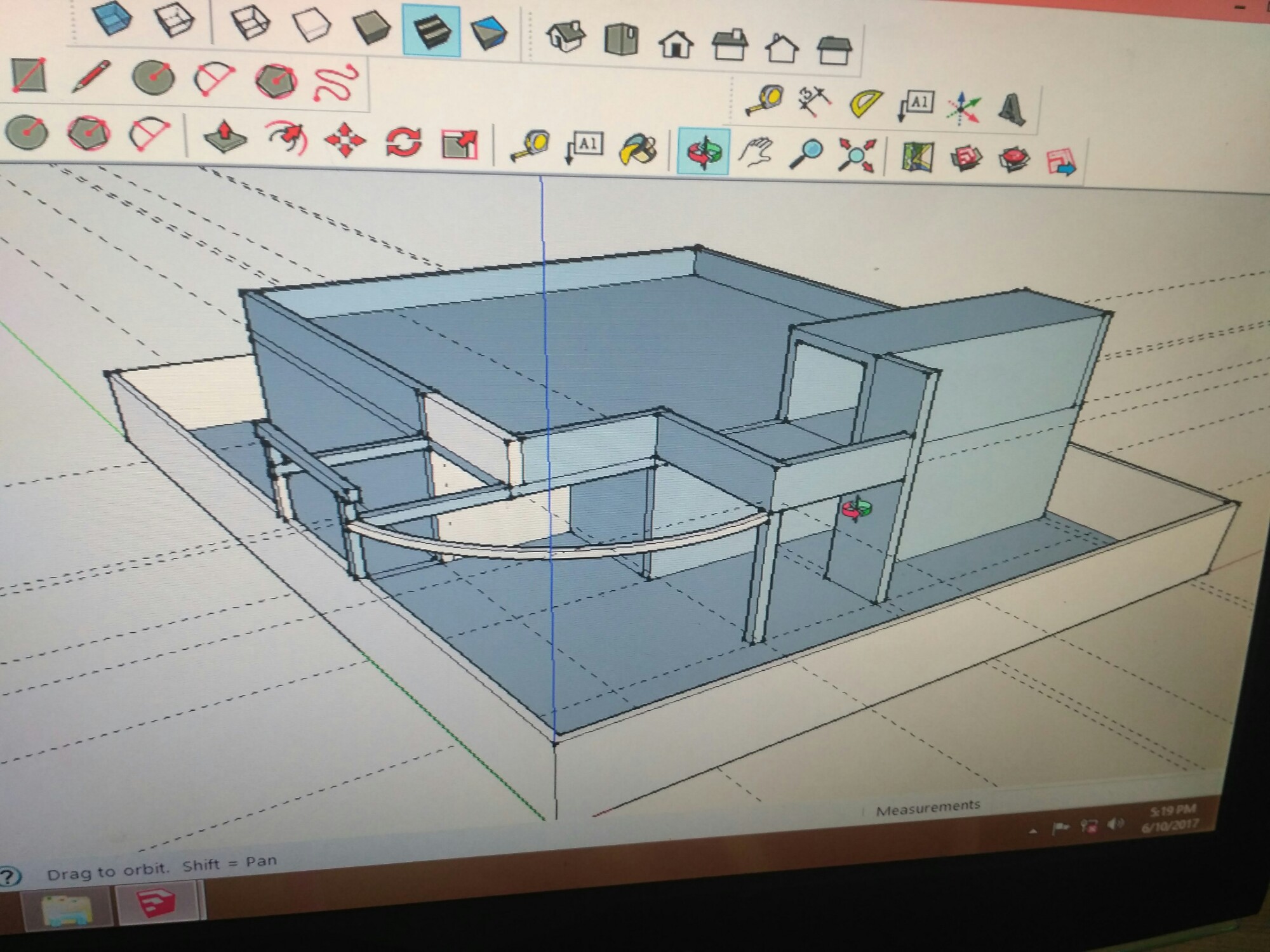
Task: Select the Follow Me tool
Action: [287, 138]
